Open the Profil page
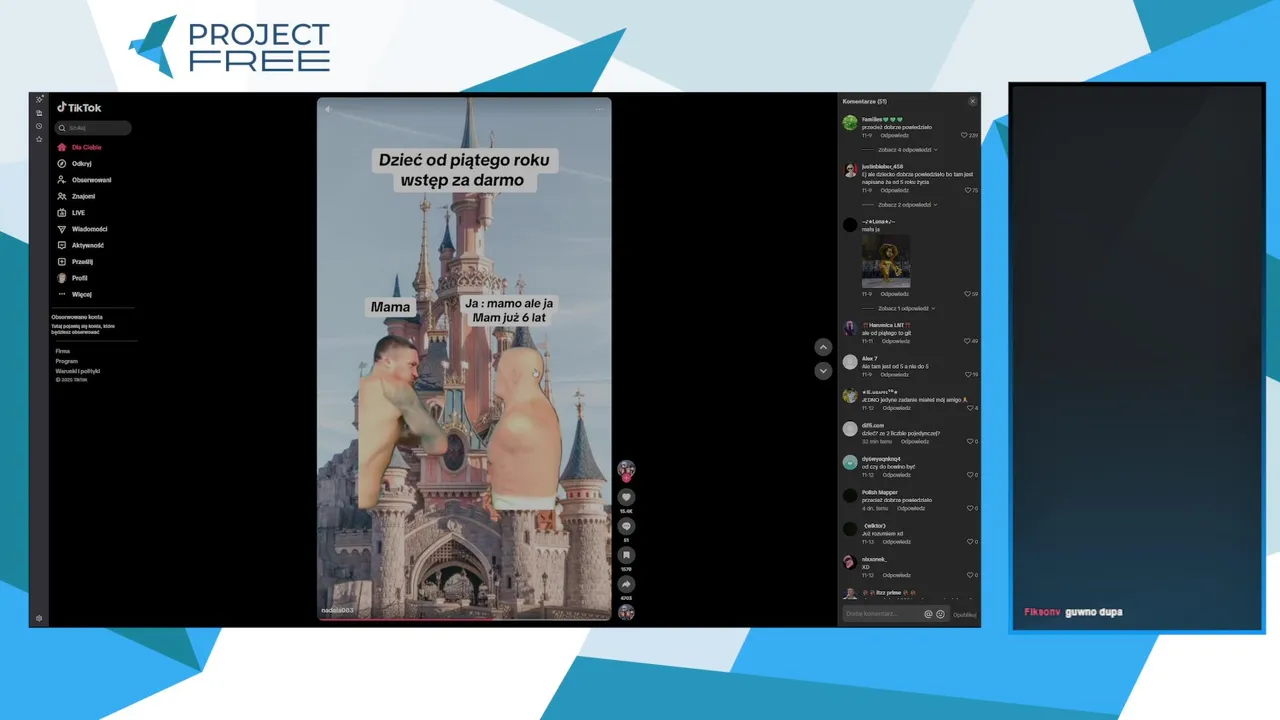 [72, 278]
